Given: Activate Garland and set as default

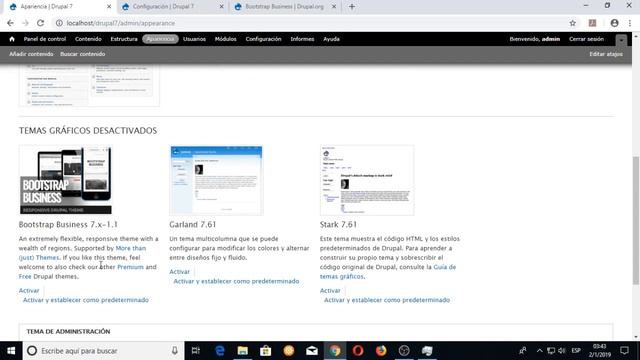Looking at the screenshot, I should tap(236, 281).
